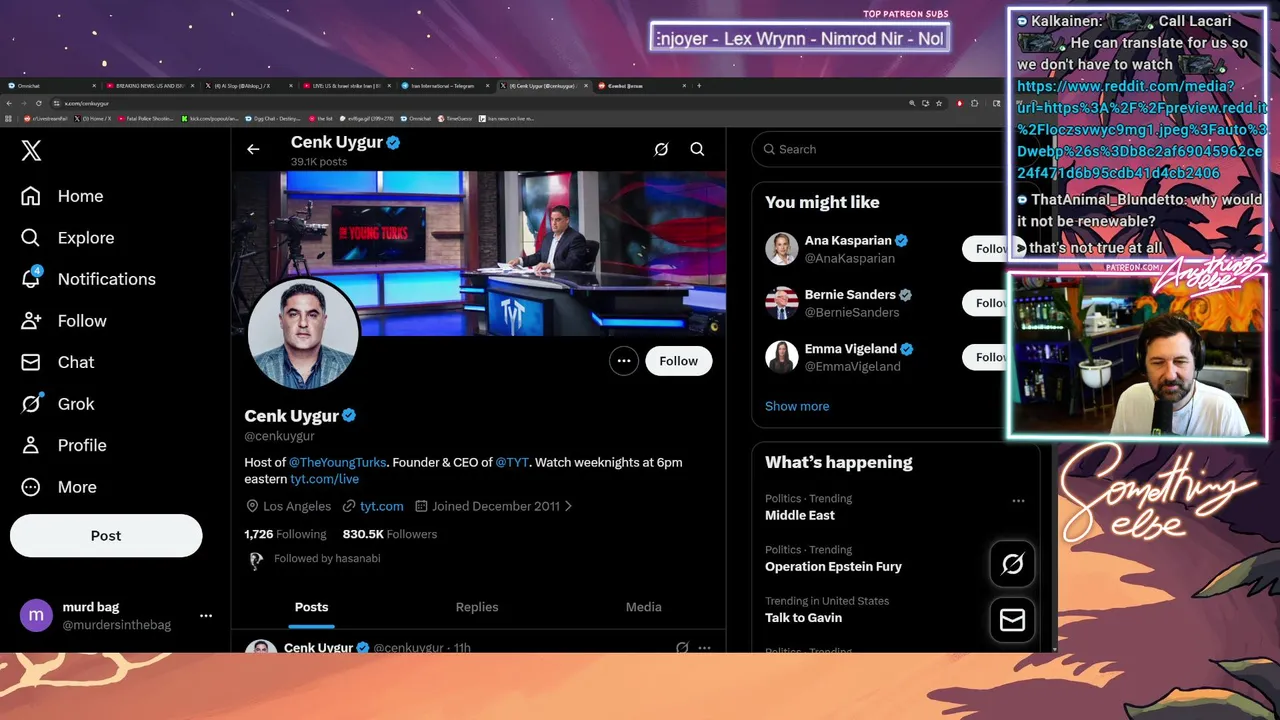Reload the page in the browser
Viewport: 1280px width, 720px height.
(39, 103)
